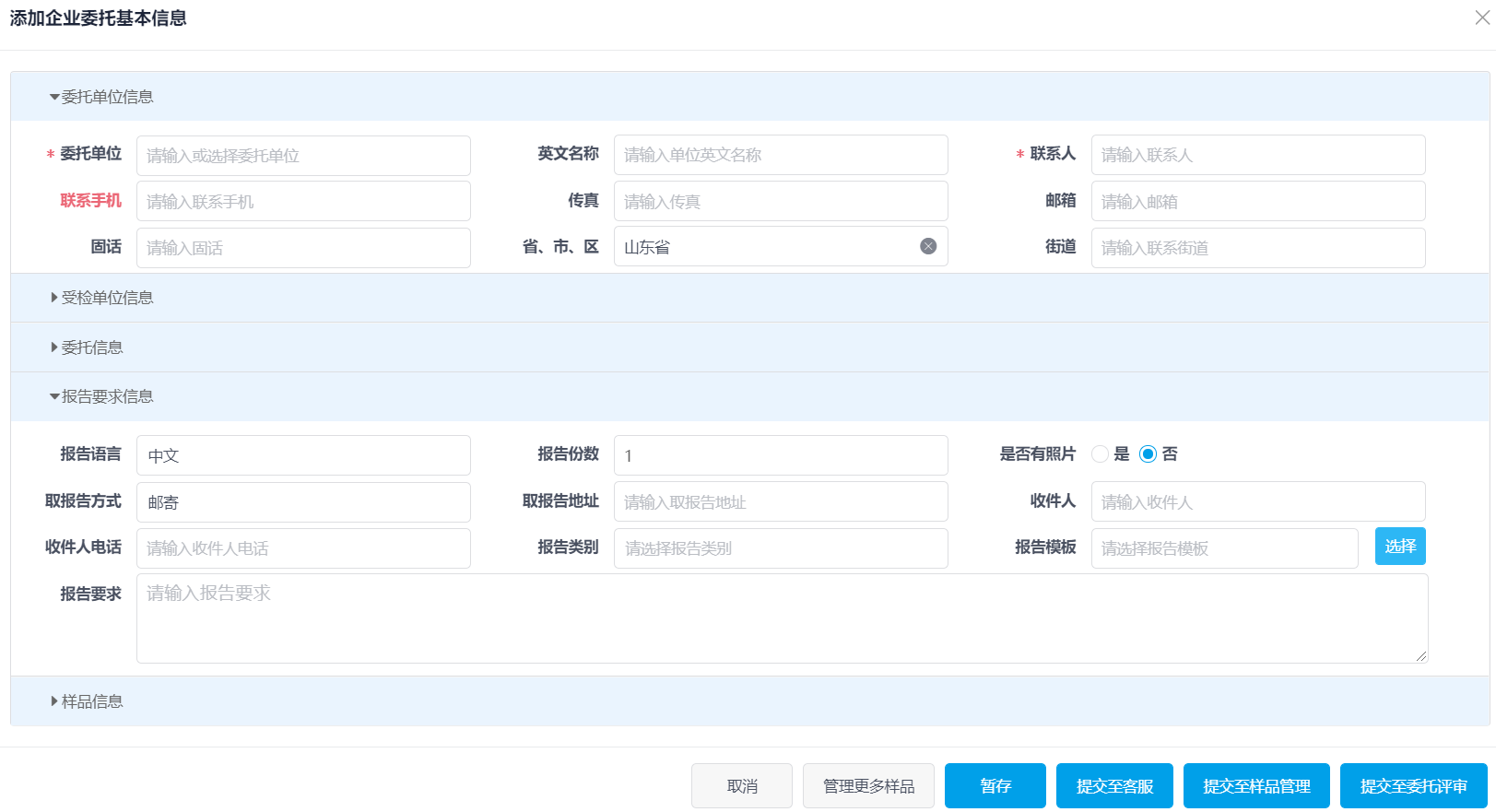Viewport: 1496px width, 812px height.
Task: Click 提交至样品管理 button
Action: (1256, 786)
